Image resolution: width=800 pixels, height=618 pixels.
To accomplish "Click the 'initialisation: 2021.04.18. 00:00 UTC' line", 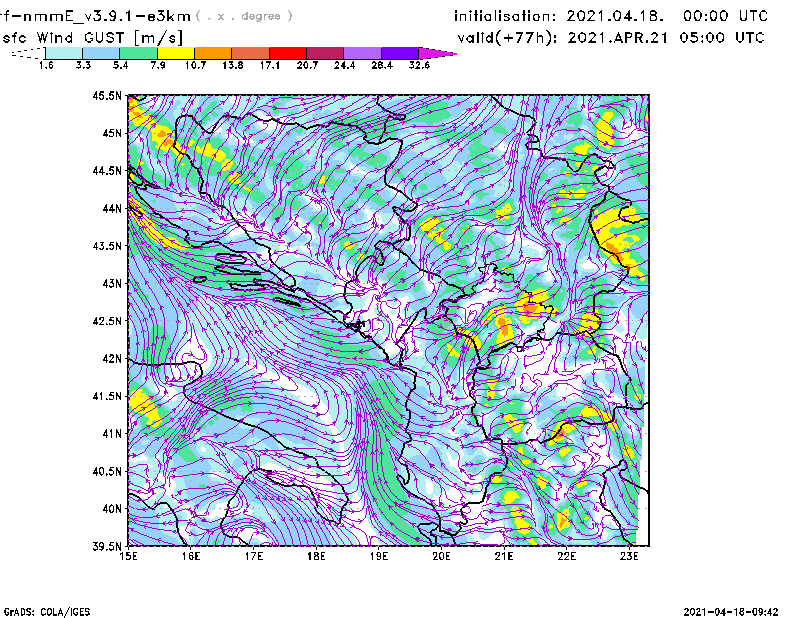I will tap(611, 16).
